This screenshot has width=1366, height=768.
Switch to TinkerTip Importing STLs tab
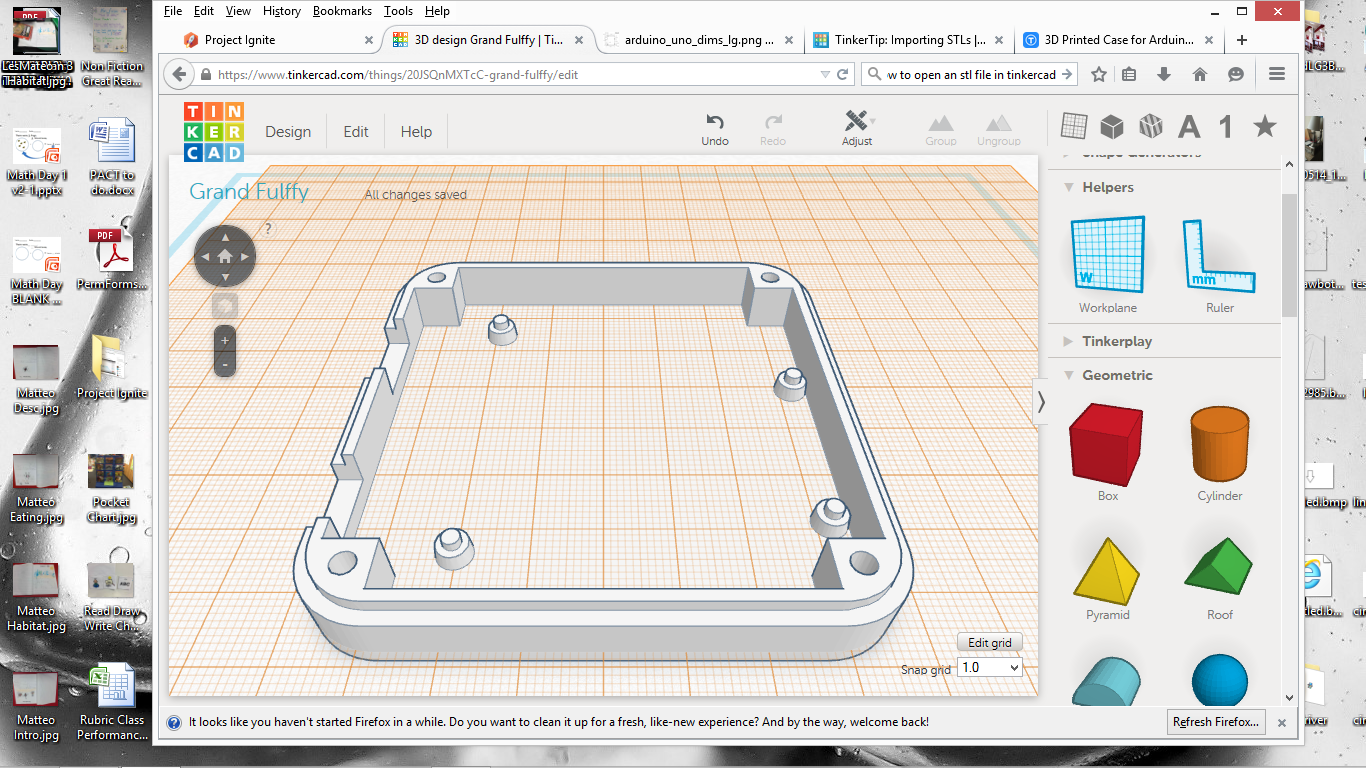pos(910,40)
